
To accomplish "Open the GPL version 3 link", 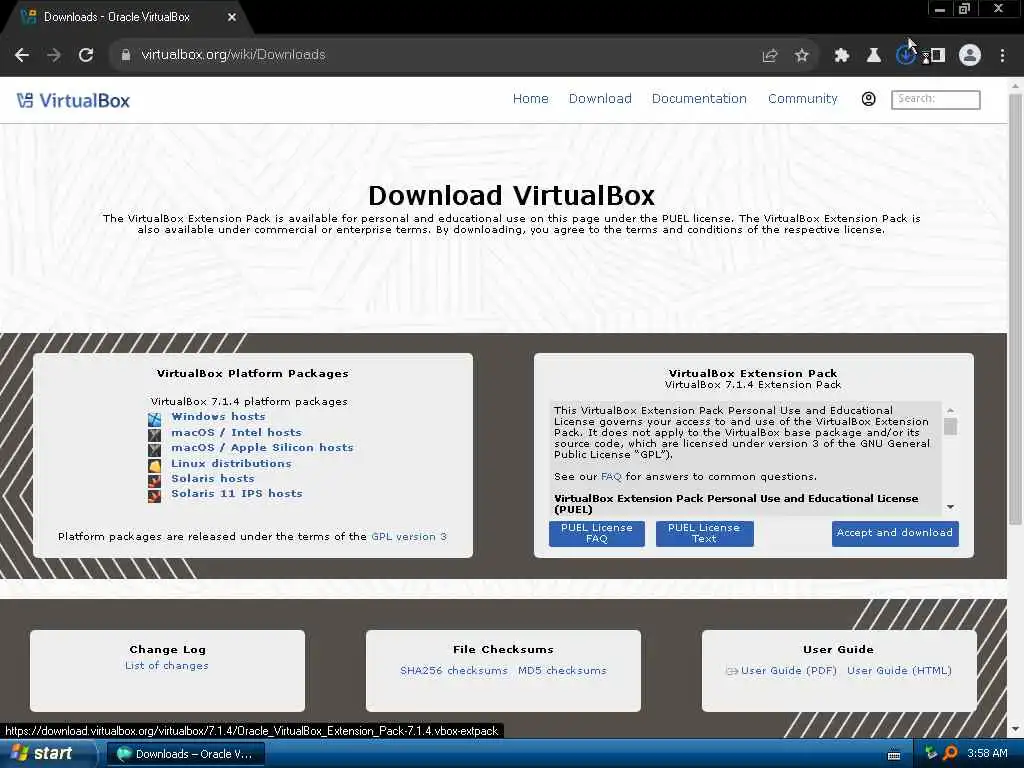I will 409,536.
